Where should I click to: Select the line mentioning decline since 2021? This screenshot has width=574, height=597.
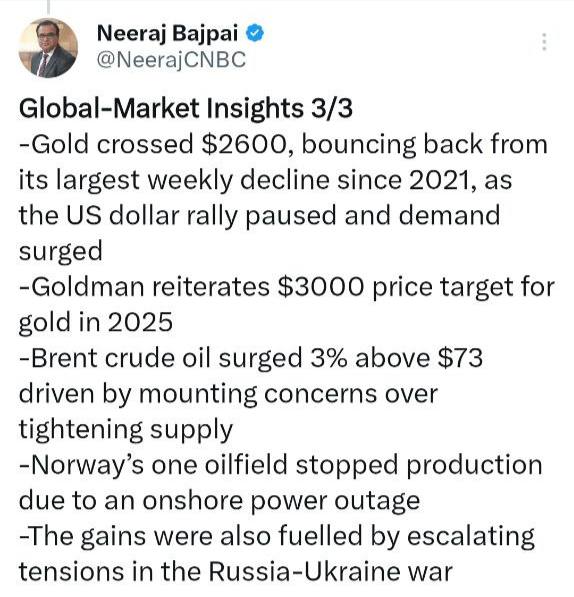[x=265, y=180]
